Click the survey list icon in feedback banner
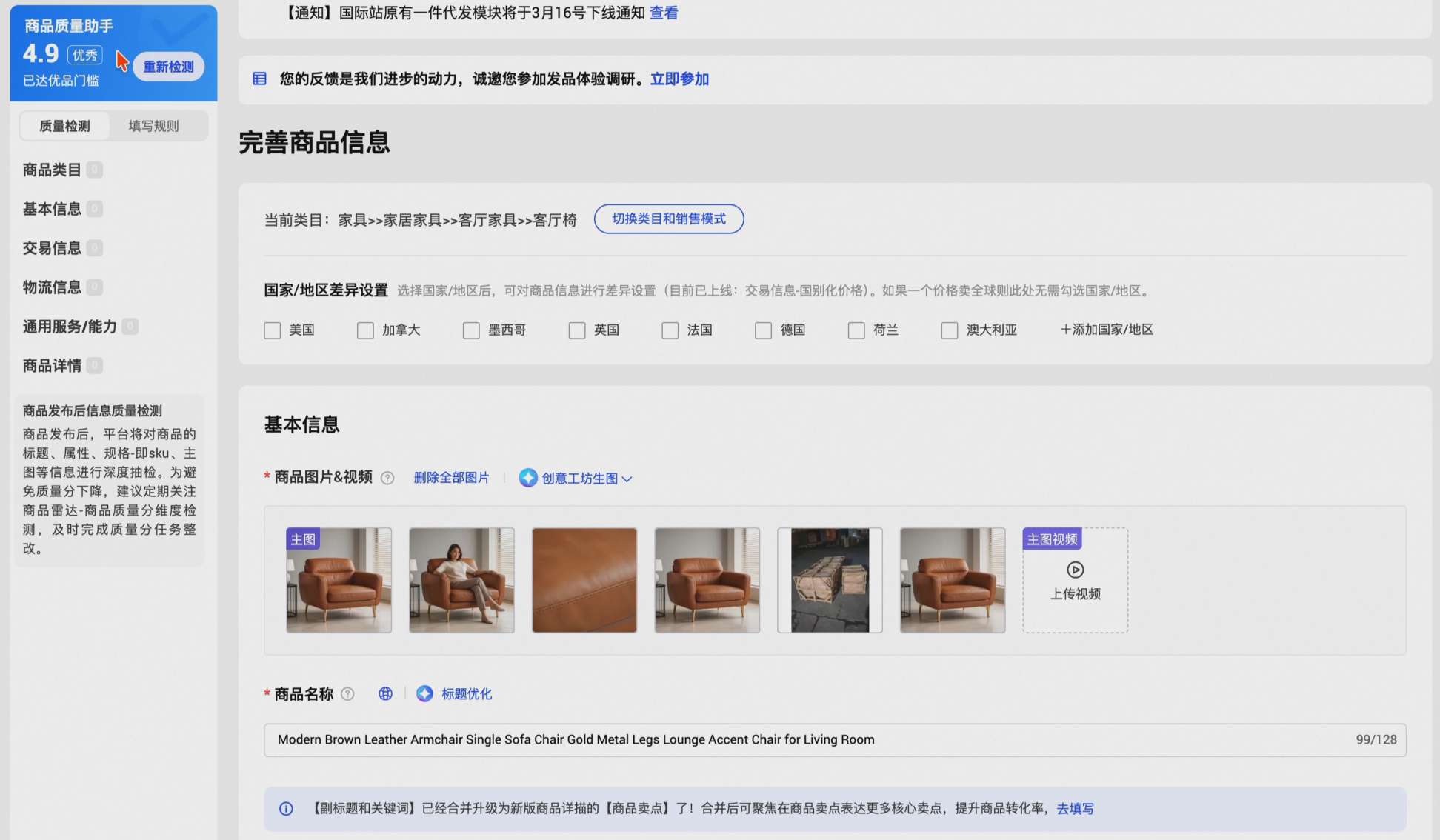This screenshot has width=1440, height=840. pos(259,79)
